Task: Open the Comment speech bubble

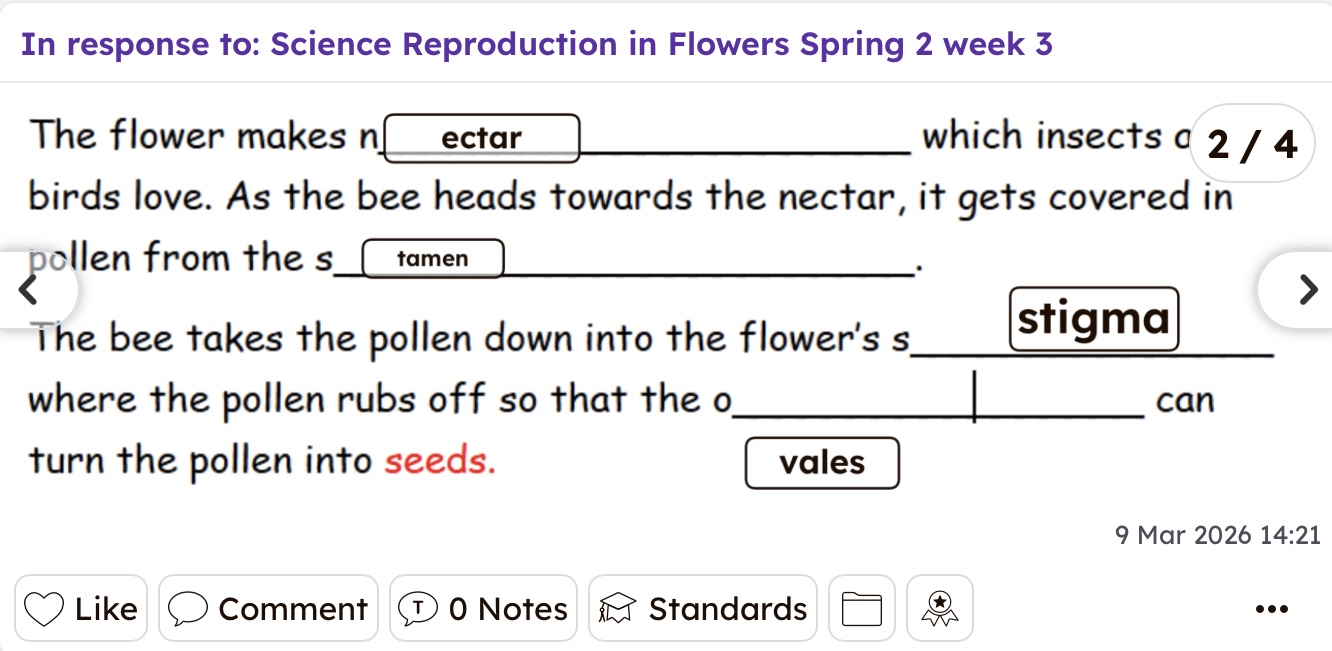Action: pos(268,608)
